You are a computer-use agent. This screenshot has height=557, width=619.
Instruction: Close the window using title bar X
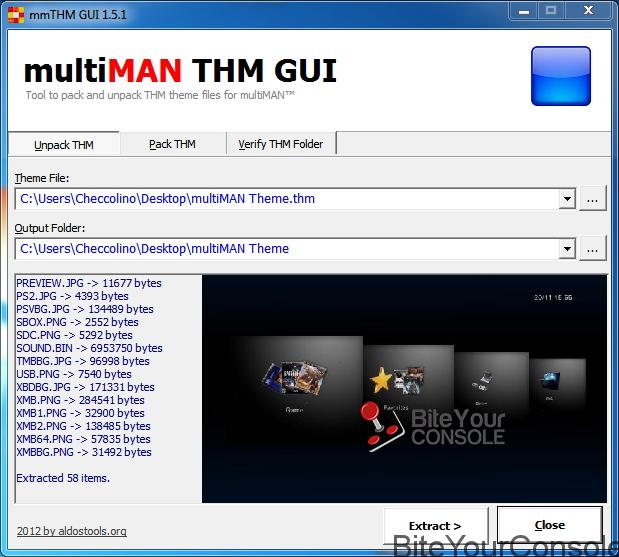point(588,10)
